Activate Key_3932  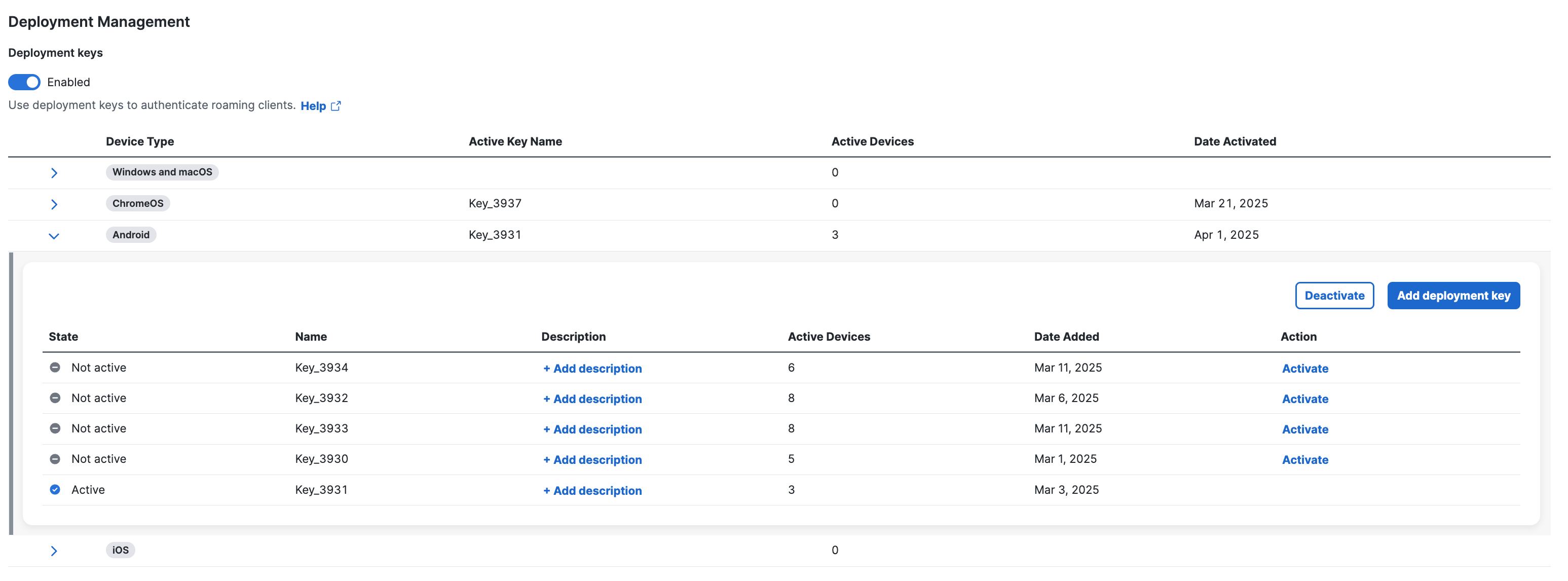click(x=1304, y=399)
